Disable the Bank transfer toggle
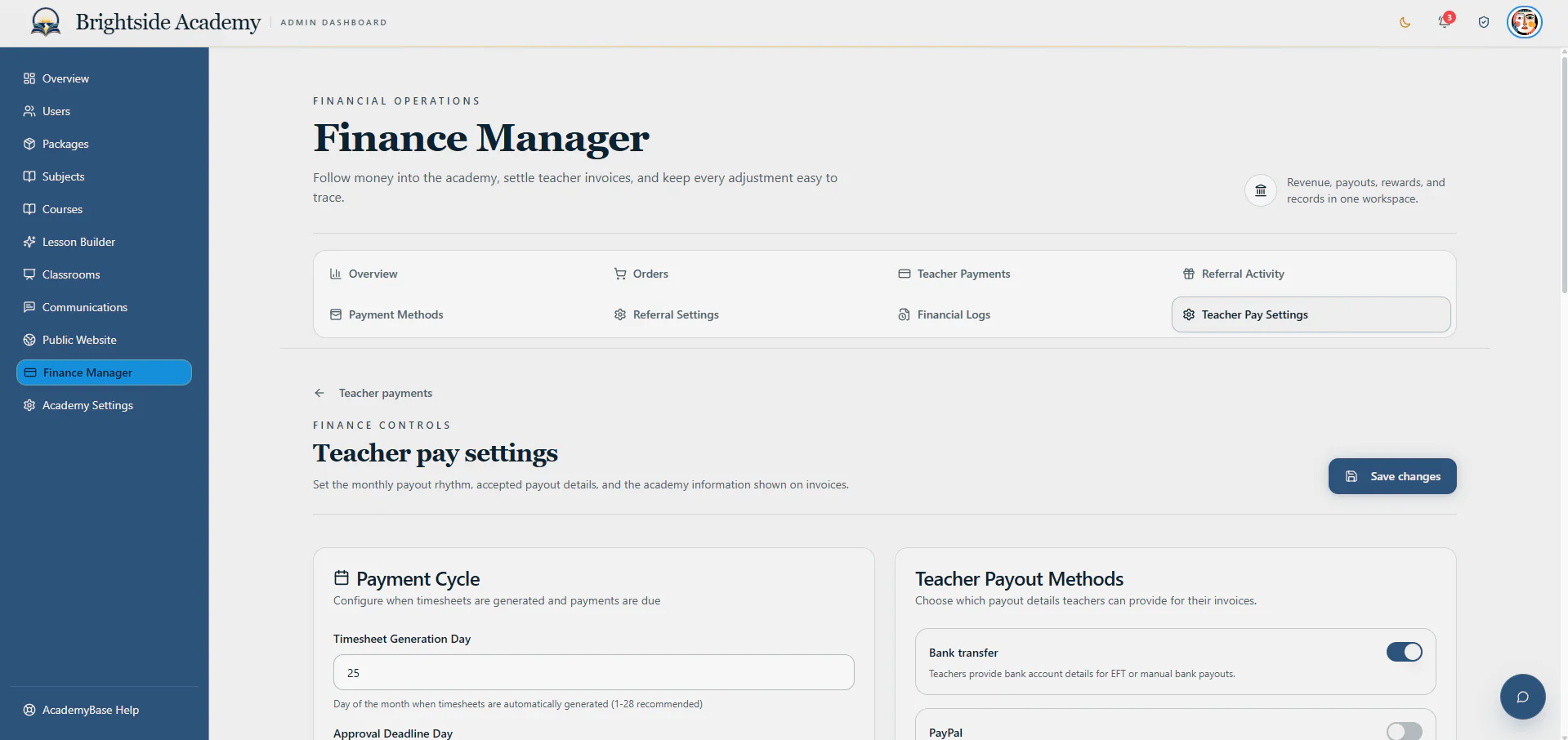Viewport: 1568px width, 740px height. click(1404, 652)
